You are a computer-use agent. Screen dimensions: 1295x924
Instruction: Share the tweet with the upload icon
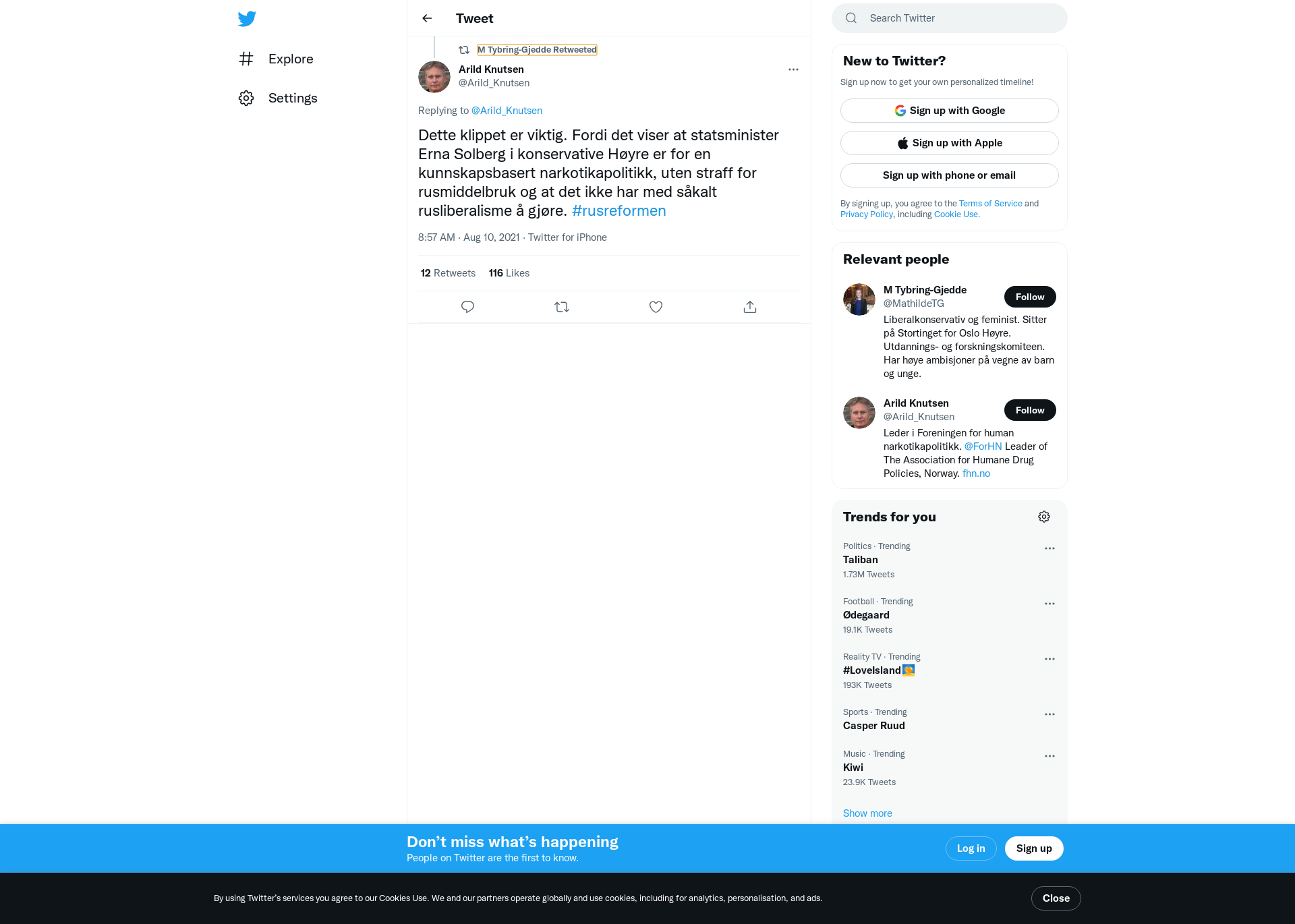750,307
